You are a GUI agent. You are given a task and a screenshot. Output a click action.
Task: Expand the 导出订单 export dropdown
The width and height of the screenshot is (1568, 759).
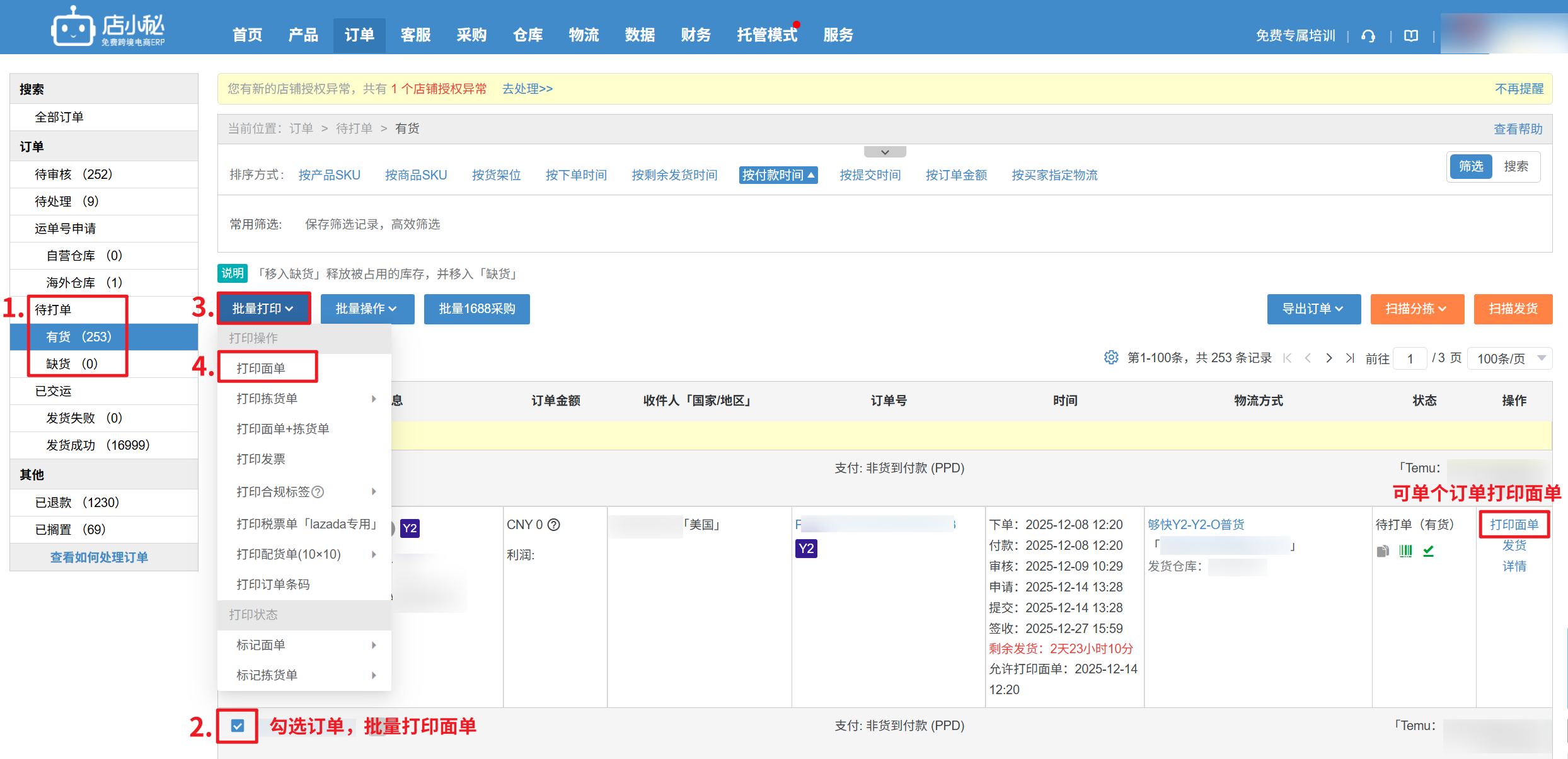(x=1313, y=309)
